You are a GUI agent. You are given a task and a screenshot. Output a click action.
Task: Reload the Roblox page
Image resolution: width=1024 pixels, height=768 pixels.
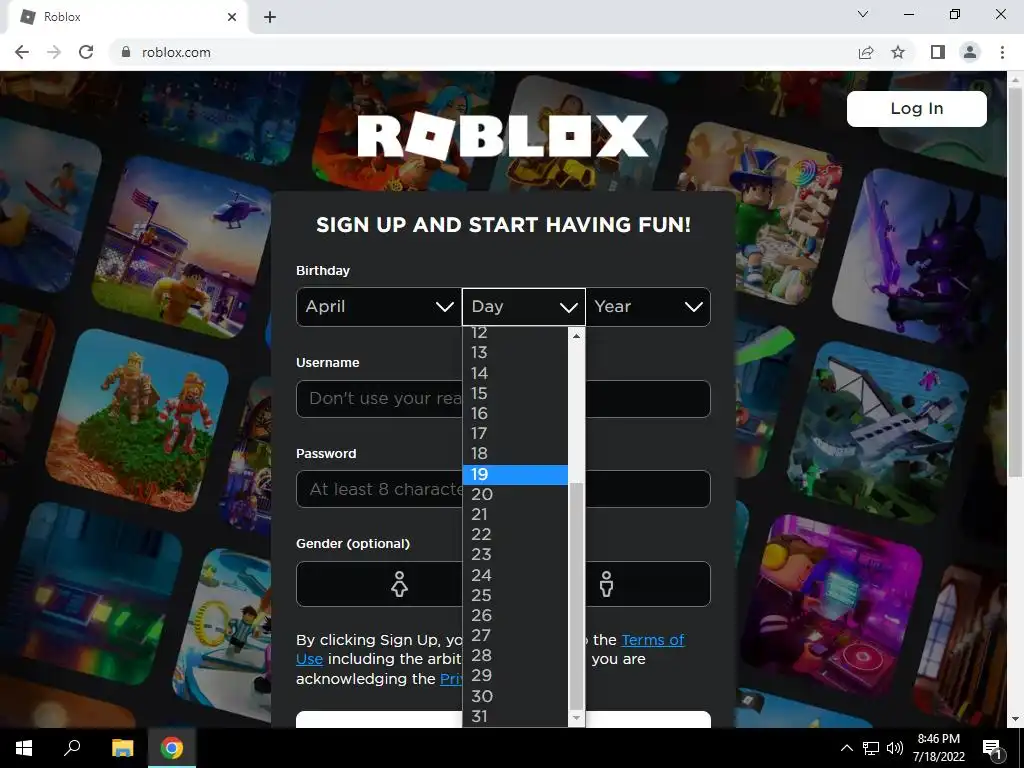click(x=86, y=52)
